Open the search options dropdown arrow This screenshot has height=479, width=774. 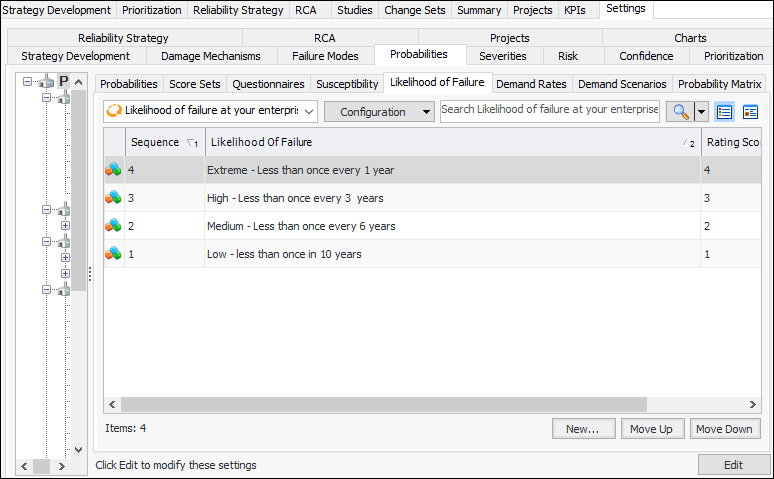tap(701, 112)
